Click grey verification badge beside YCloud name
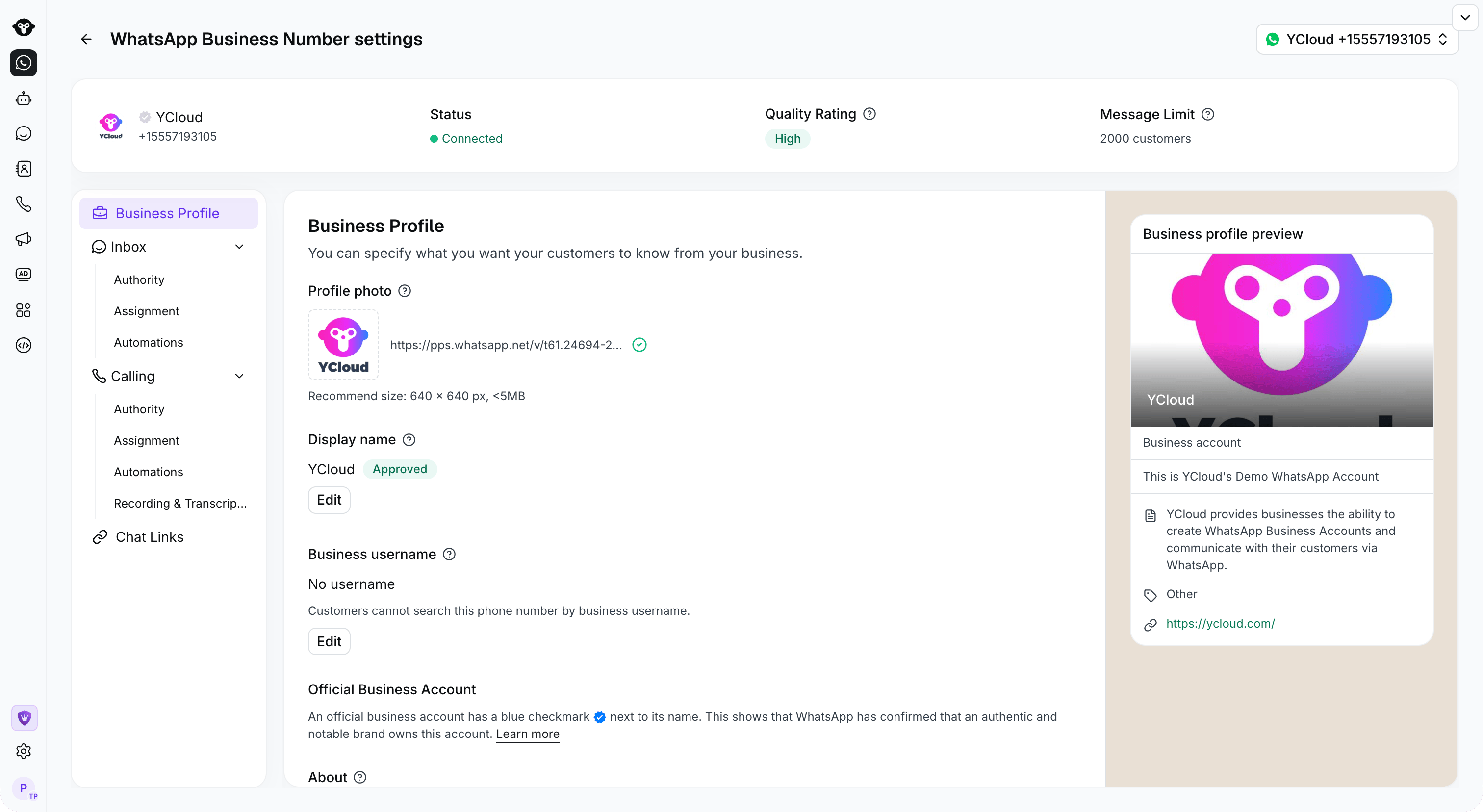Screen dimensions: 1483x812 tap(145, 117)
